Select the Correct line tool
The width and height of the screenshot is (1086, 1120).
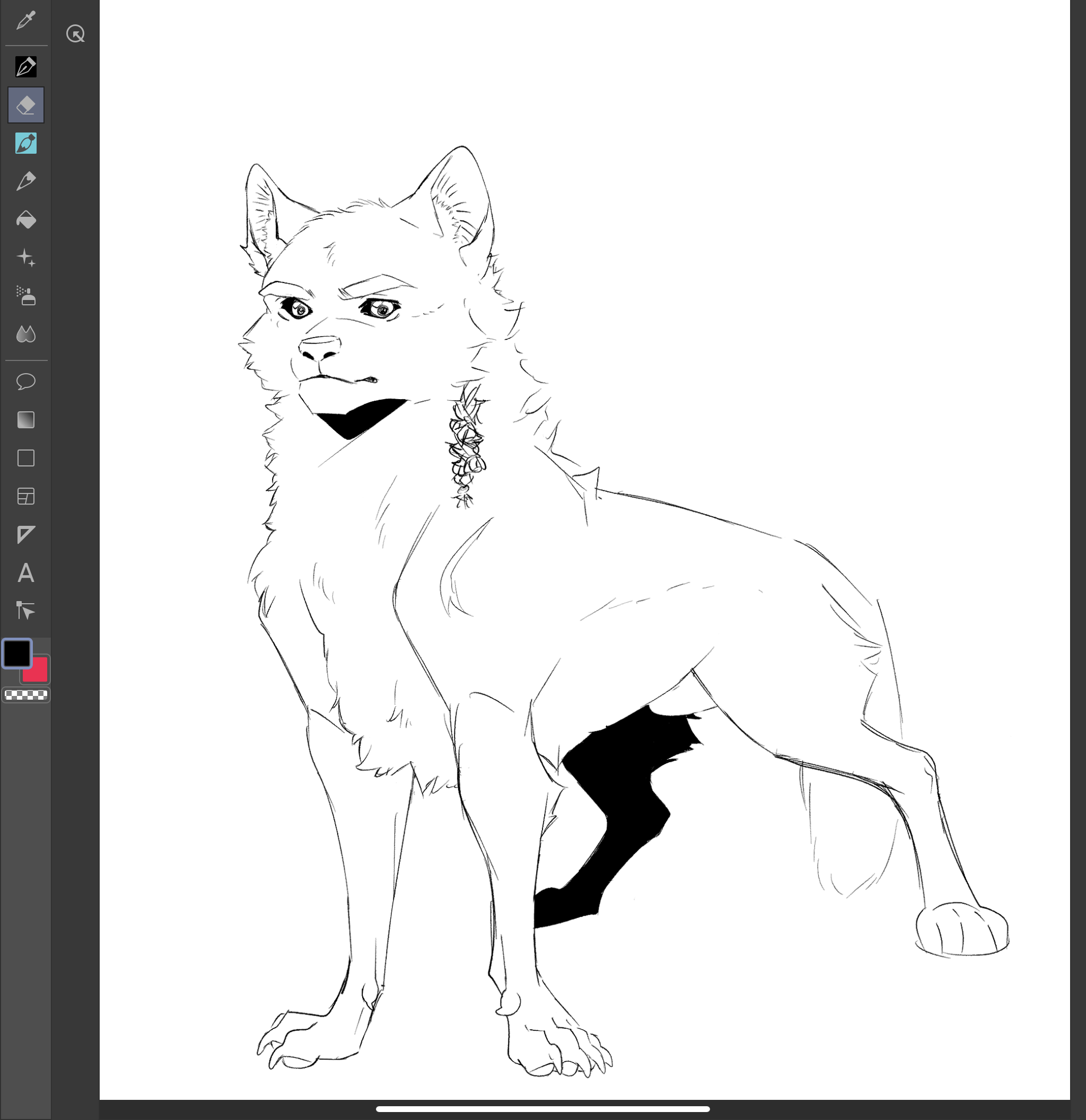click(x=26, y=611)
